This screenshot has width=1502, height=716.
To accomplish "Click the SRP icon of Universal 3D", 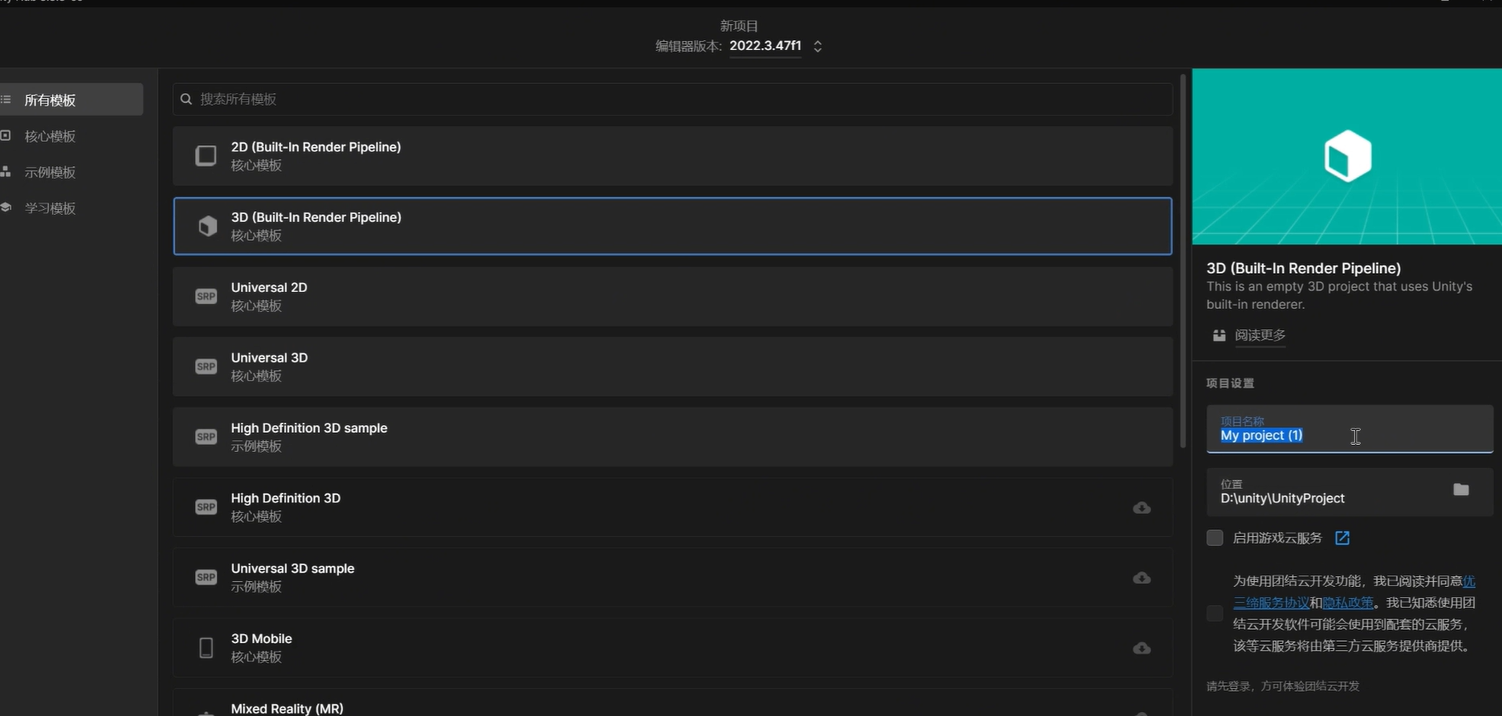I will (206, 367).
